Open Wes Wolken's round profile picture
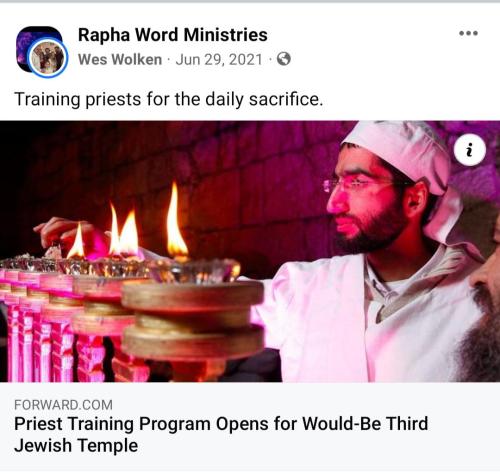This screenshot has height=474, width=500. (x=48, y=58)
